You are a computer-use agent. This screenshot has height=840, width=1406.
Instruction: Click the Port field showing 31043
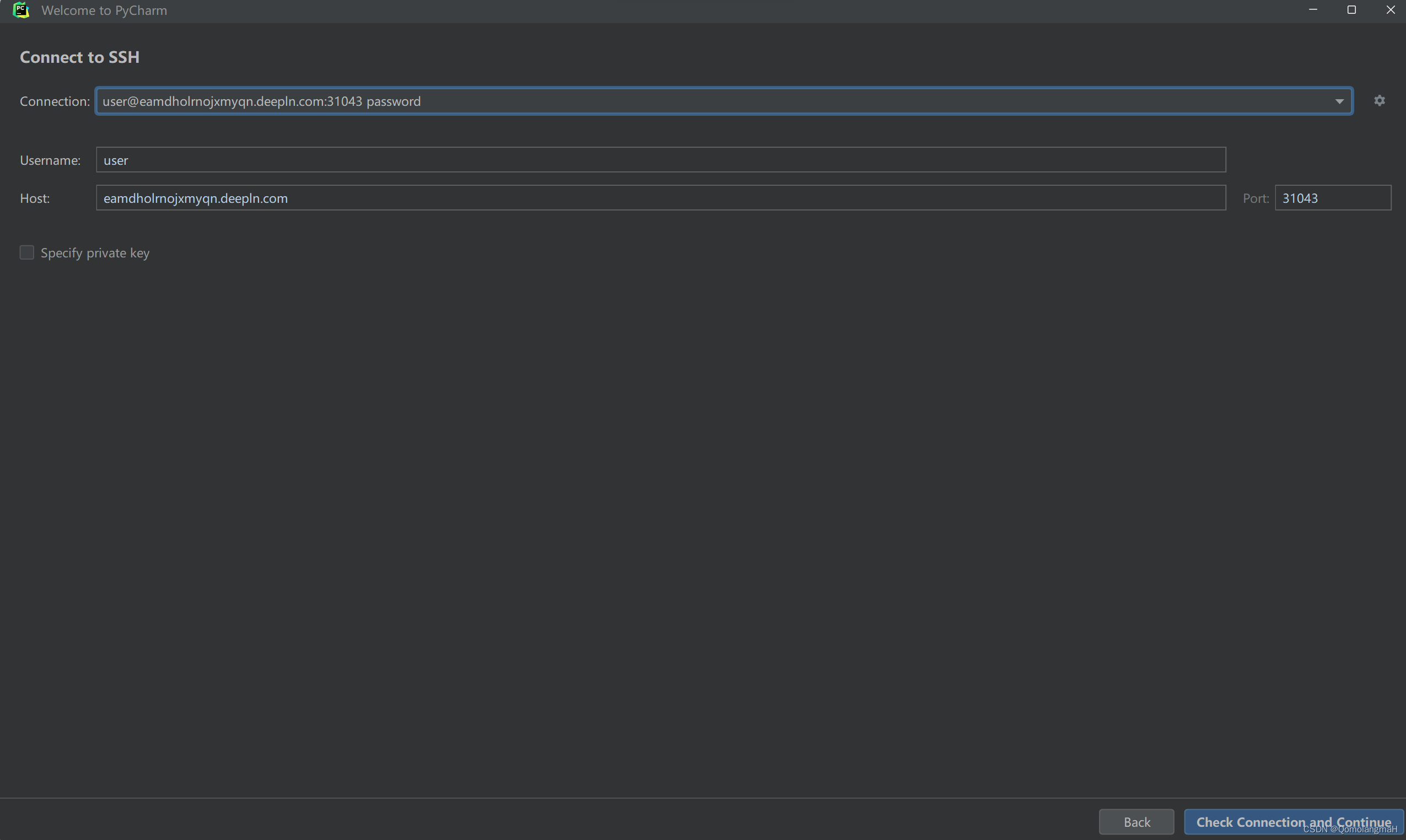[1332, 197]
